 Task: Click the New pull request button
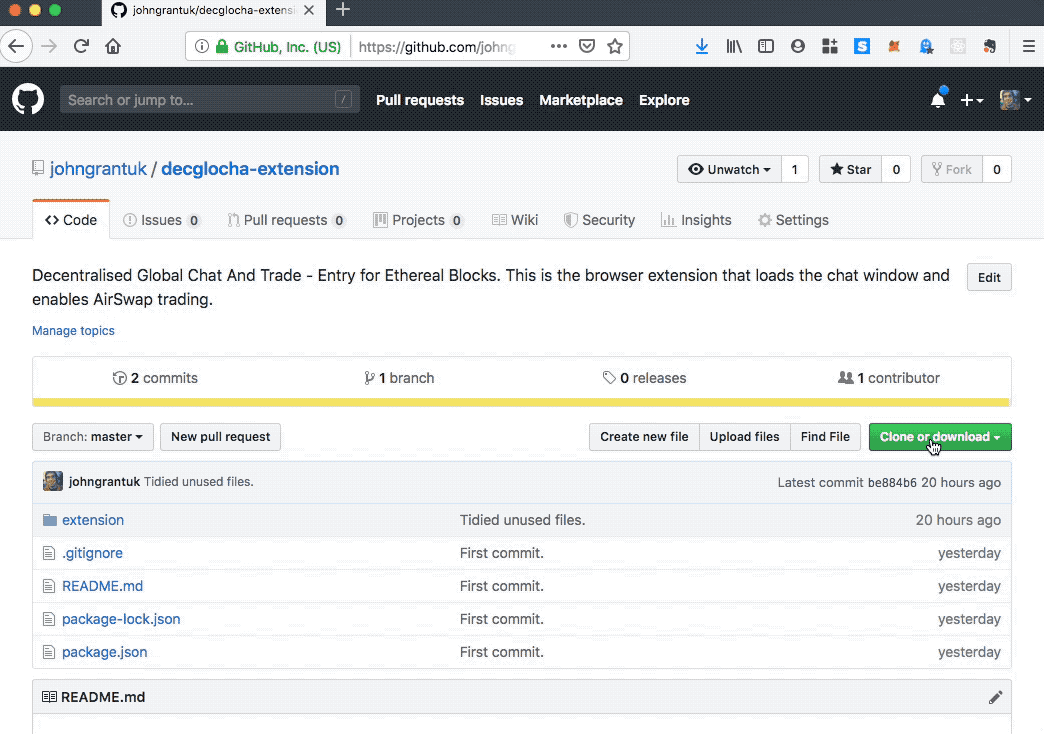pos(220,437)
